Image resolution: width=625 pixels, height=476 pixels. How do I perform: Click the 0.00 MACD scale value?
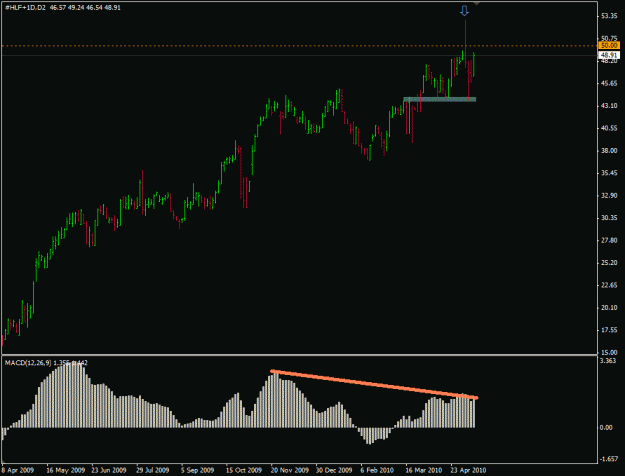coord(606,428)
